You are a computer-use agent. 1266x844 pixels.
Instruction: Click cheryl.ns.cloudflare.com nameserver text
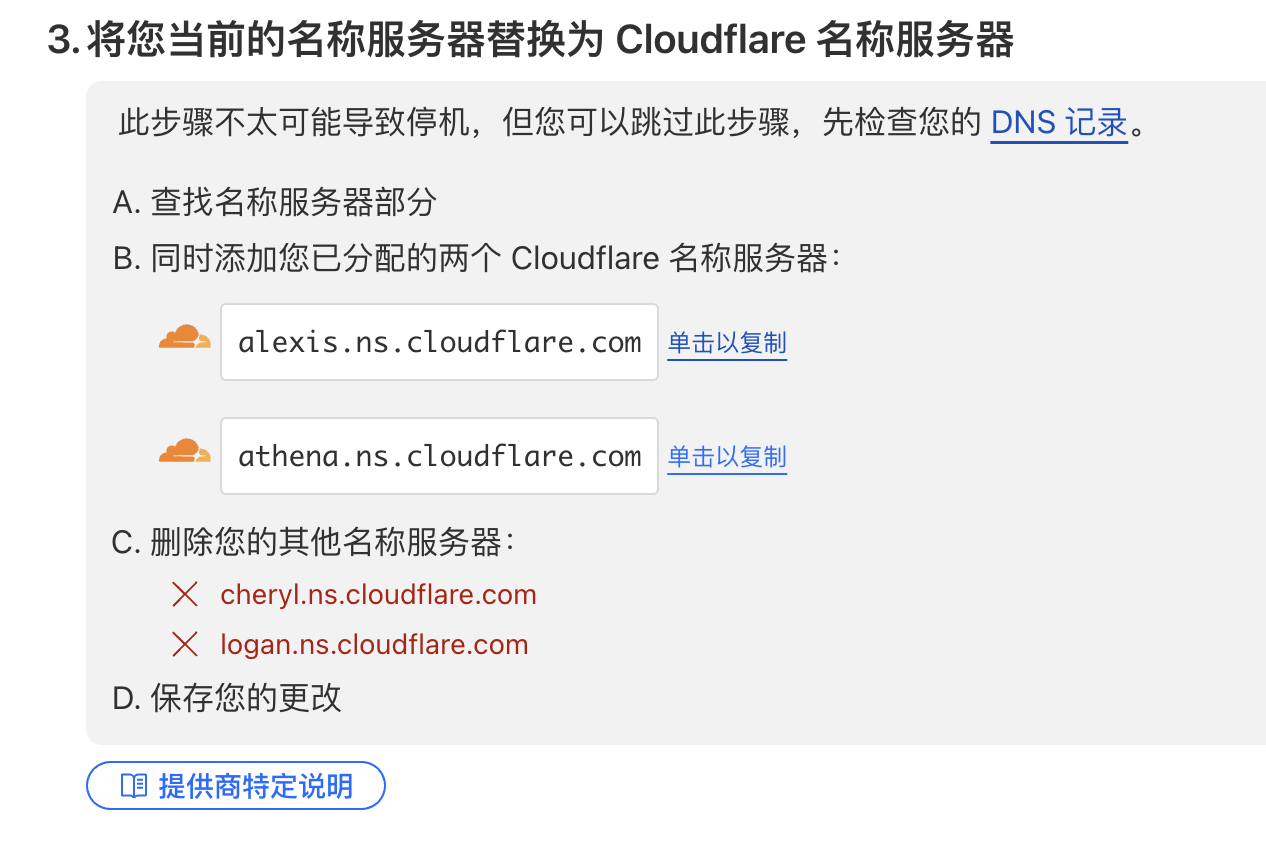[378, 595]
